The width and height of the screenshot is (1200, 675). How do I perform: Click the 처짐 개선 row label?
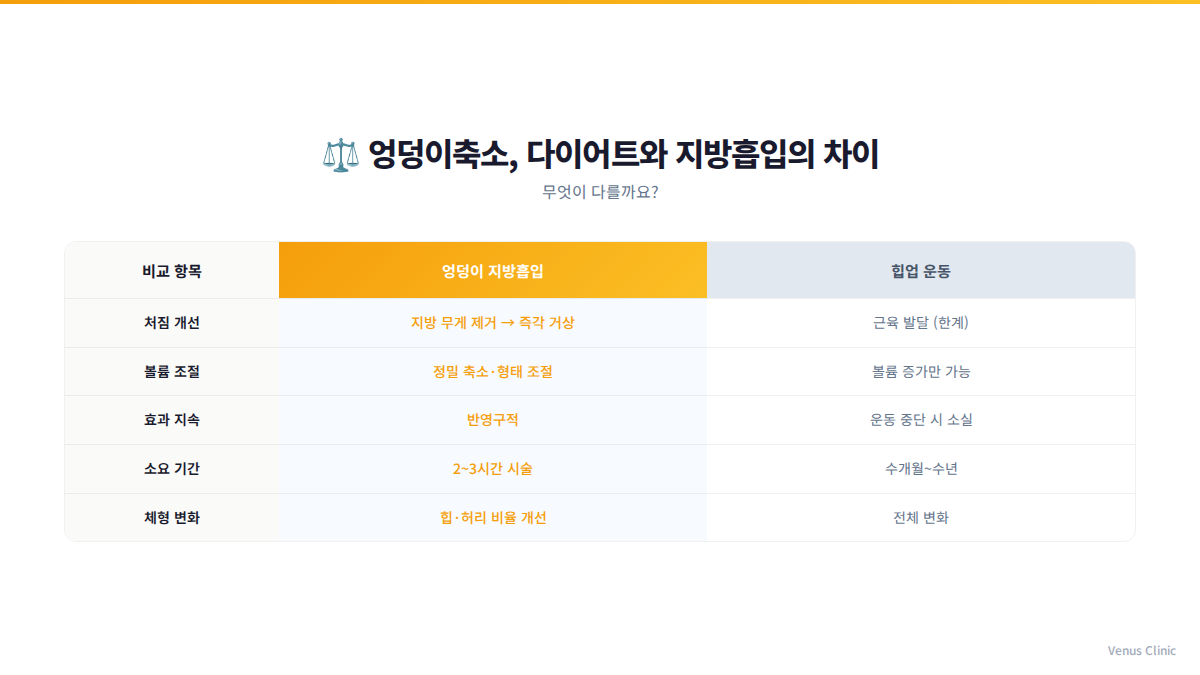click(x=172, y=323)
